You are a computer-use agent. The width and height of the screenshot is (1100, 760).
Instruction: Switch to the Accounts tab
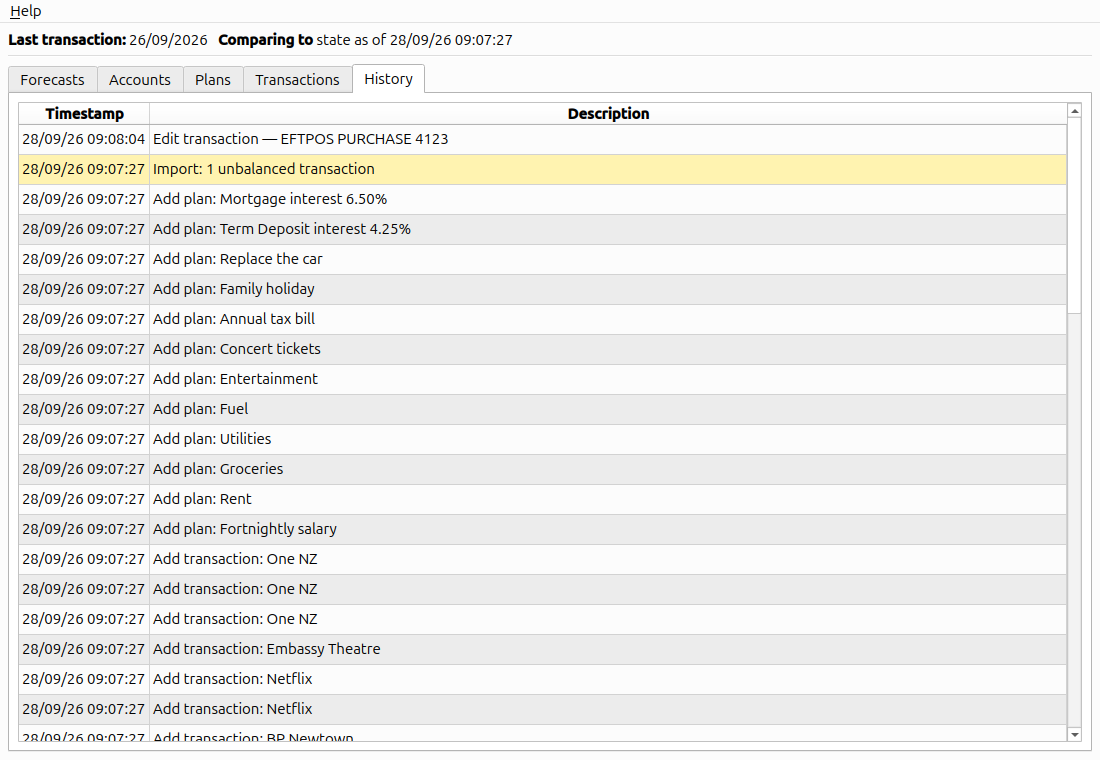[140, 80]
